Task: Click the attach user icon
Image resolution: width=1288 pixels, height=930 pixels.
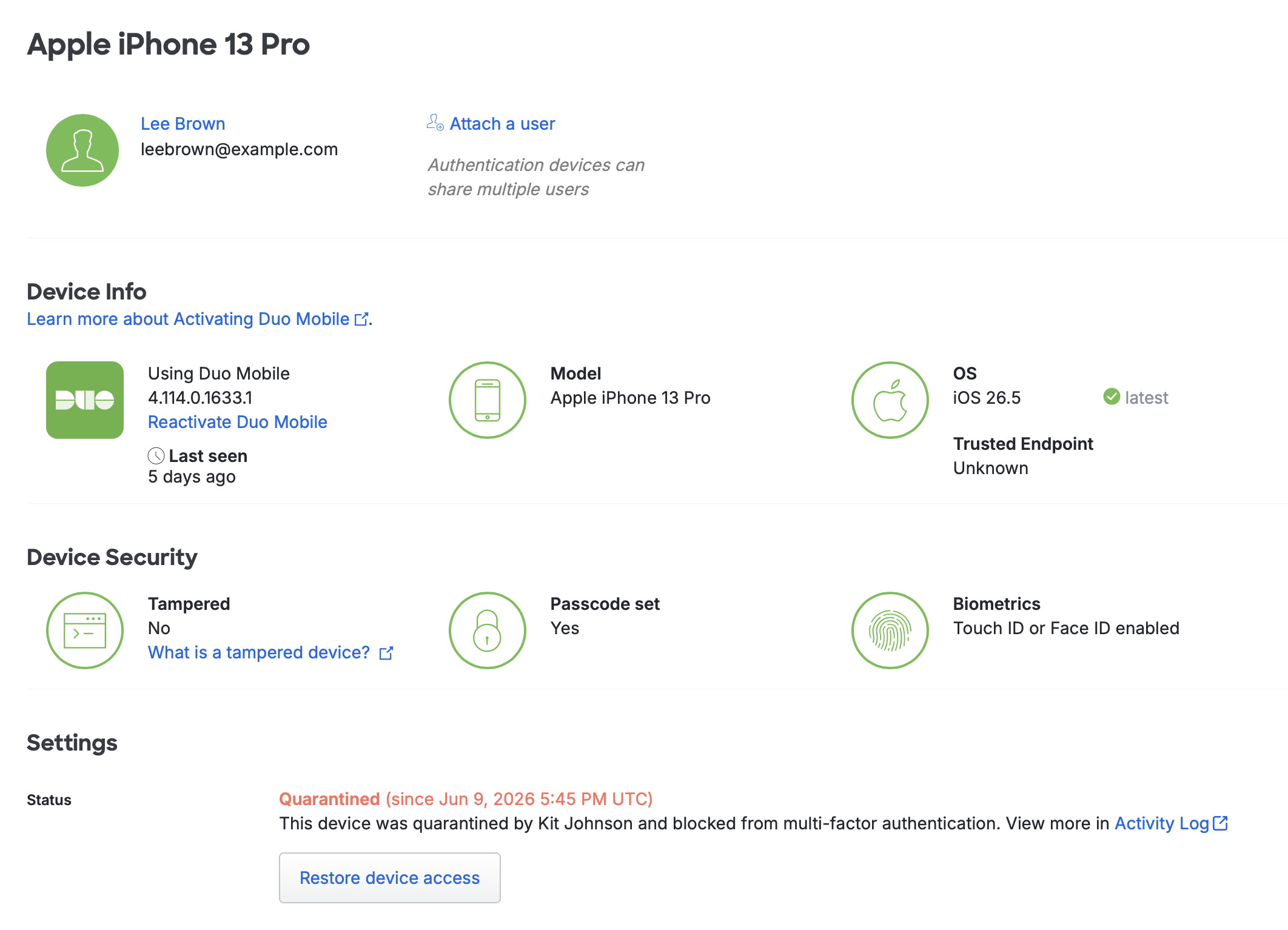Action: click(435, 122)
